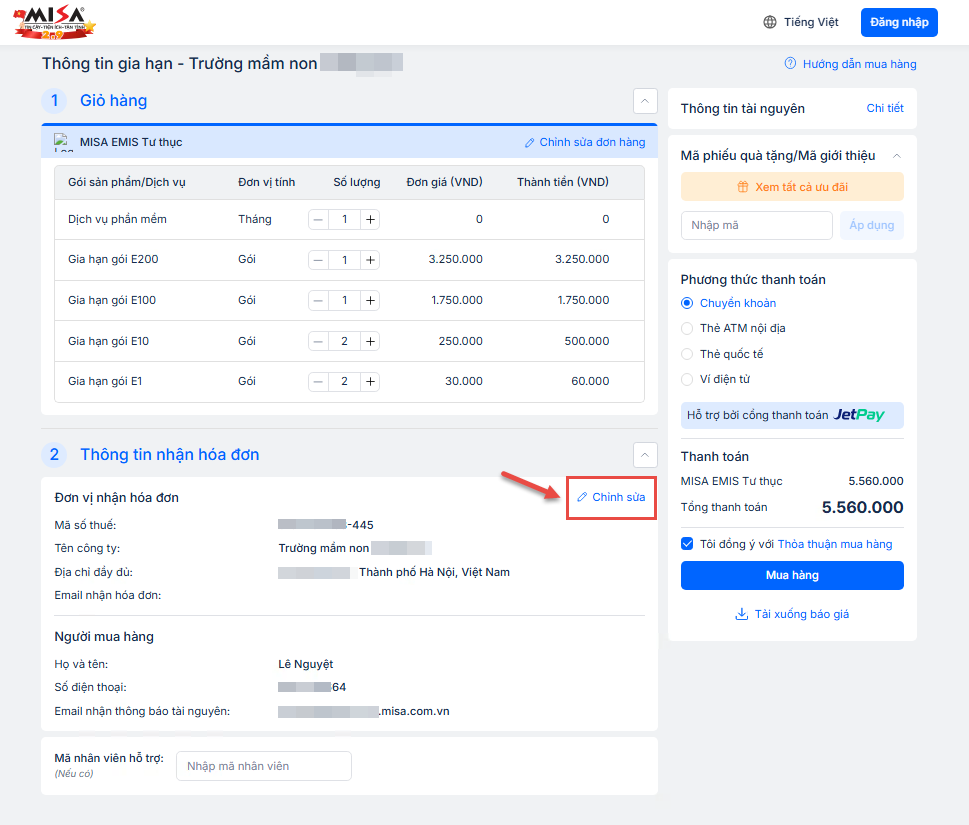Click the Phương thức thanh toán heading

(753, 280)
